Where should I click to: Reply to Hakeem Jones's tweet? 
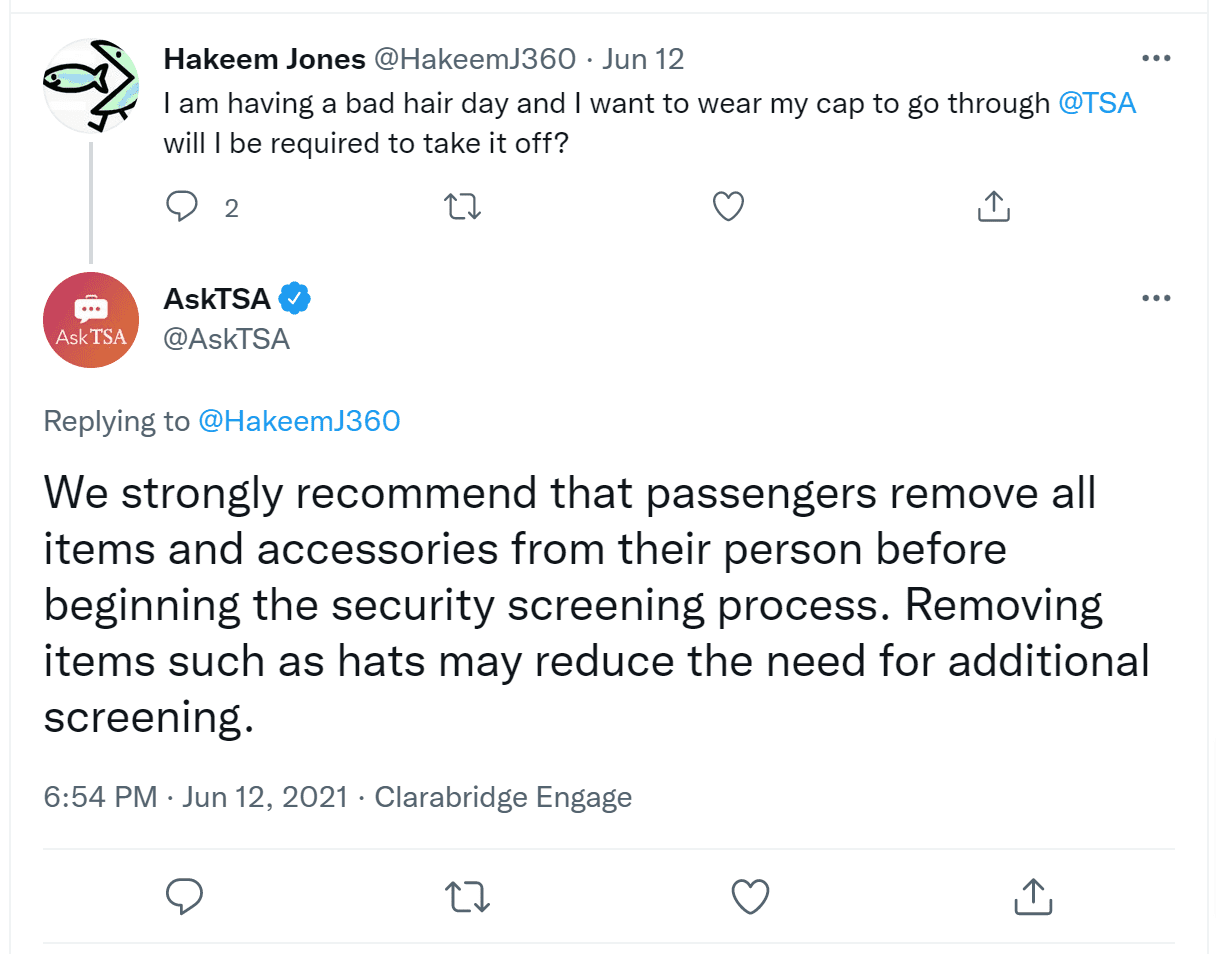(x=182, y=207)
